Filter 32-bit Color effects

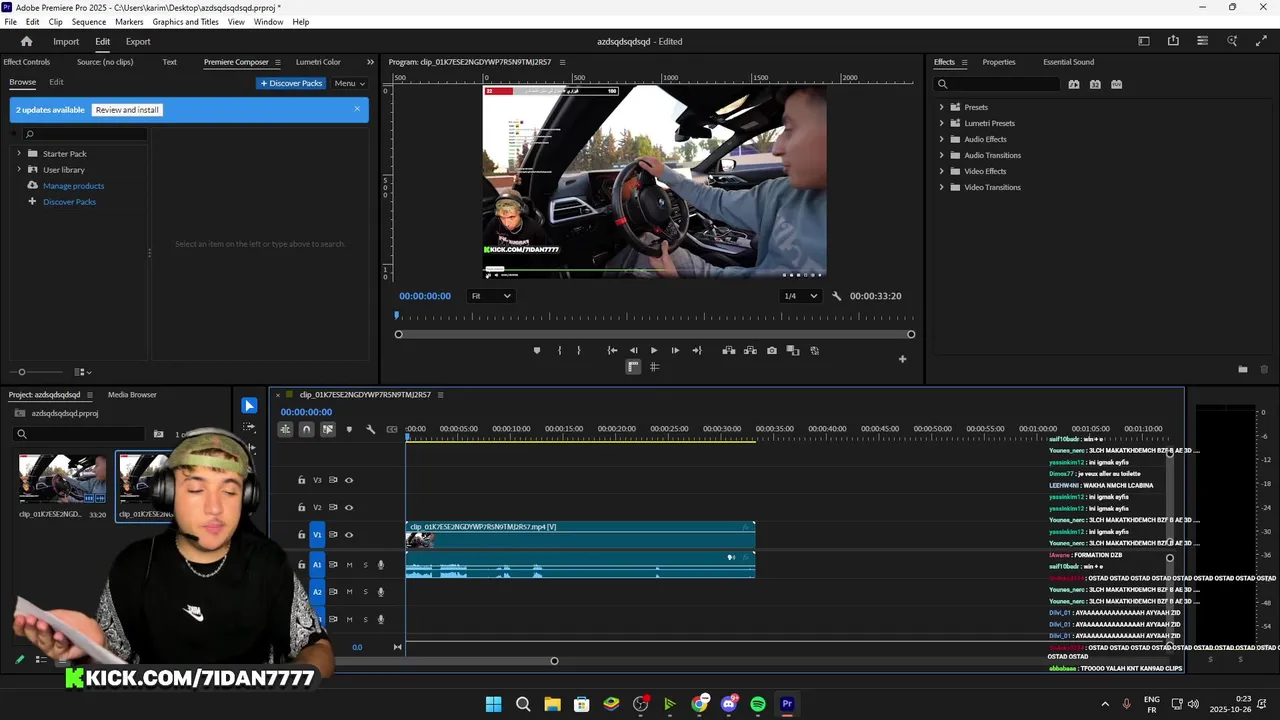pyautogui.click(x=1095, y=84)
